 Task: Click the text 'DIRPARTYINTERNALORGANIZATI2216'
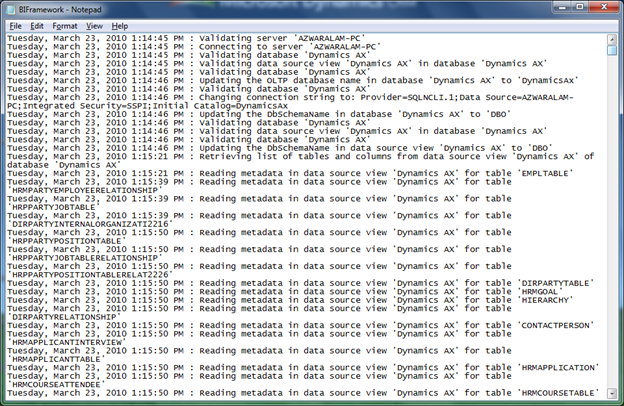(90, 224)
